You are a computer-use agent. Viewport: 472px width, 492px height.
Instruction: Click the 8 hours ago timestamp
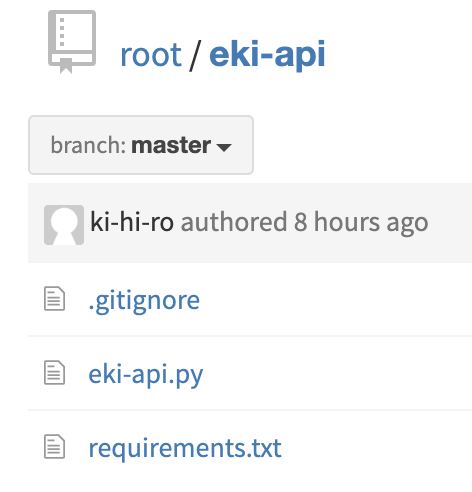(x=361, y=223)
